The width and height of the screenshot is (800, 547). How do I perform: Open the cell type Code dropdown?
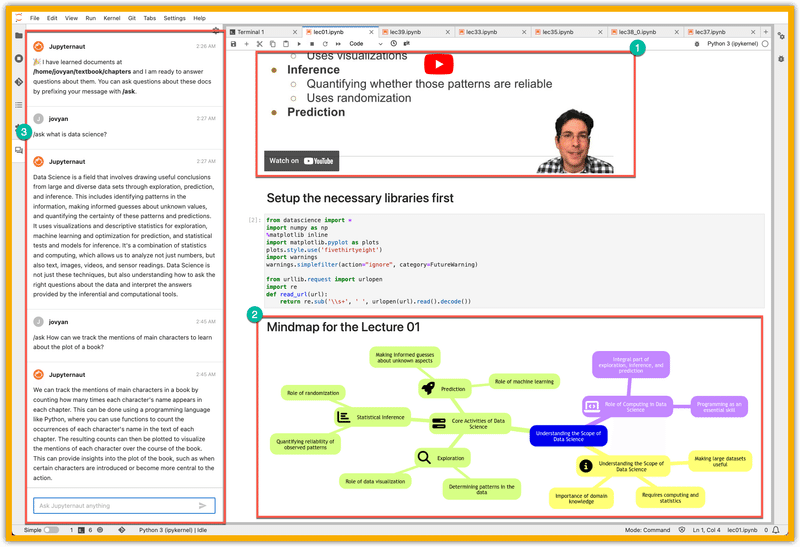365,44
